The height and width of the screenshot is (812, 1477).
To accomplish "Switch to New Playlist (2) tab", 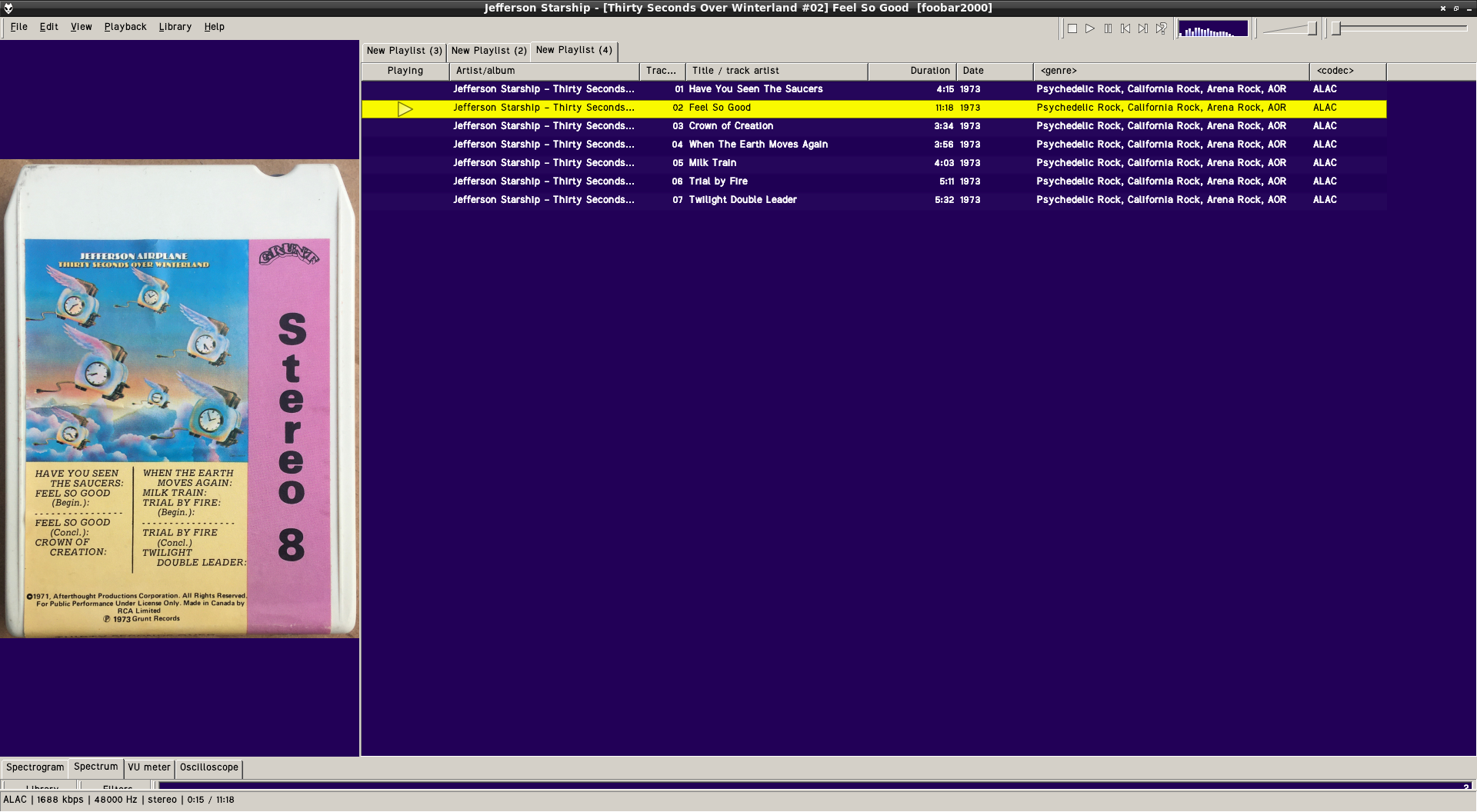I will coord(488,51).
